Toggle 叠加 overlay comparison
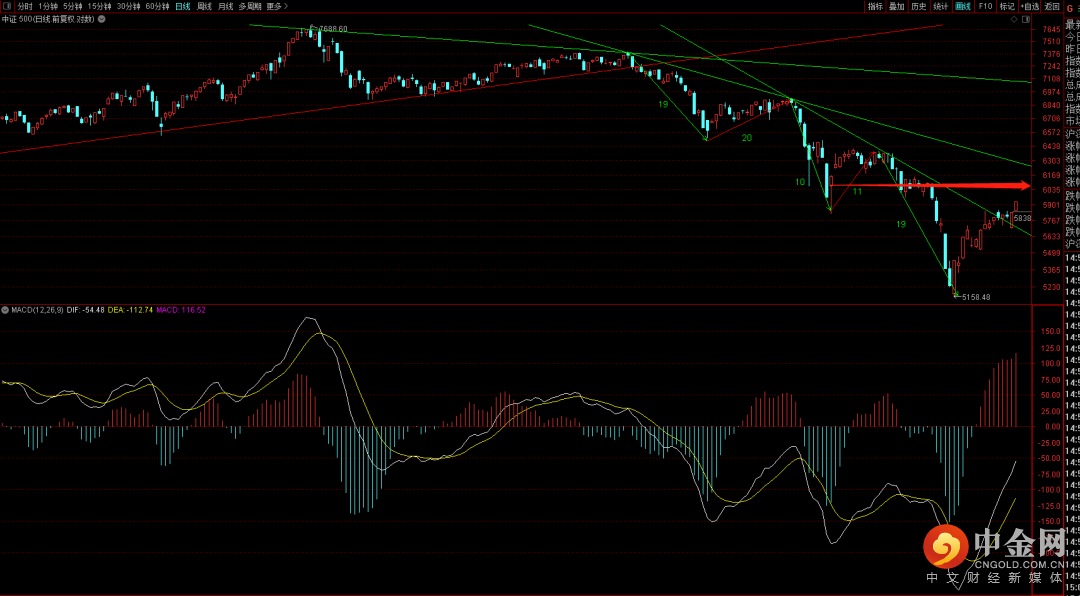 pyautogui.click(x=897, y=6)
